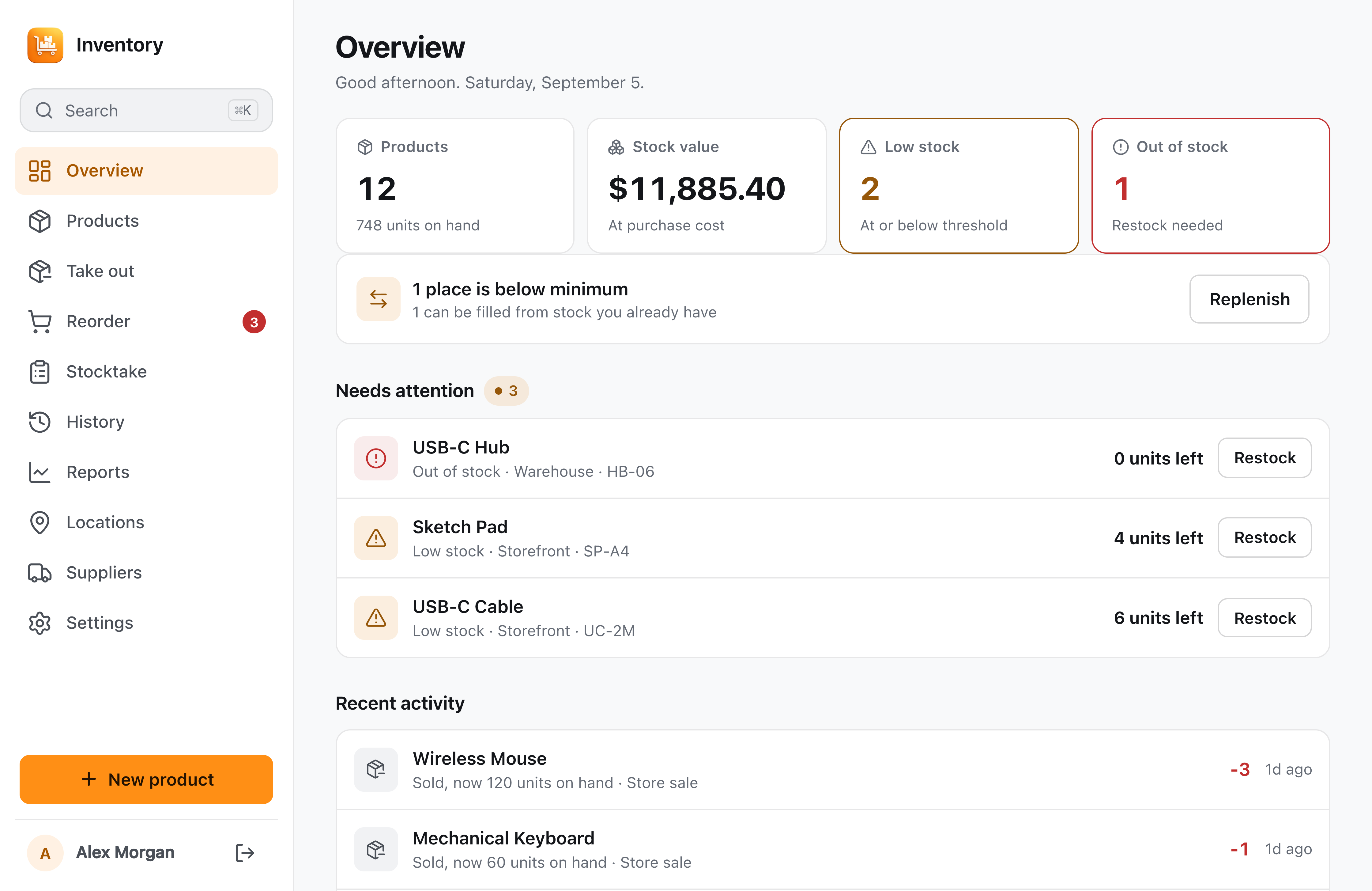Viewport: 1372px width, 891px height.
Task: Click the History clock icon
Action: [x=40, y=422]
